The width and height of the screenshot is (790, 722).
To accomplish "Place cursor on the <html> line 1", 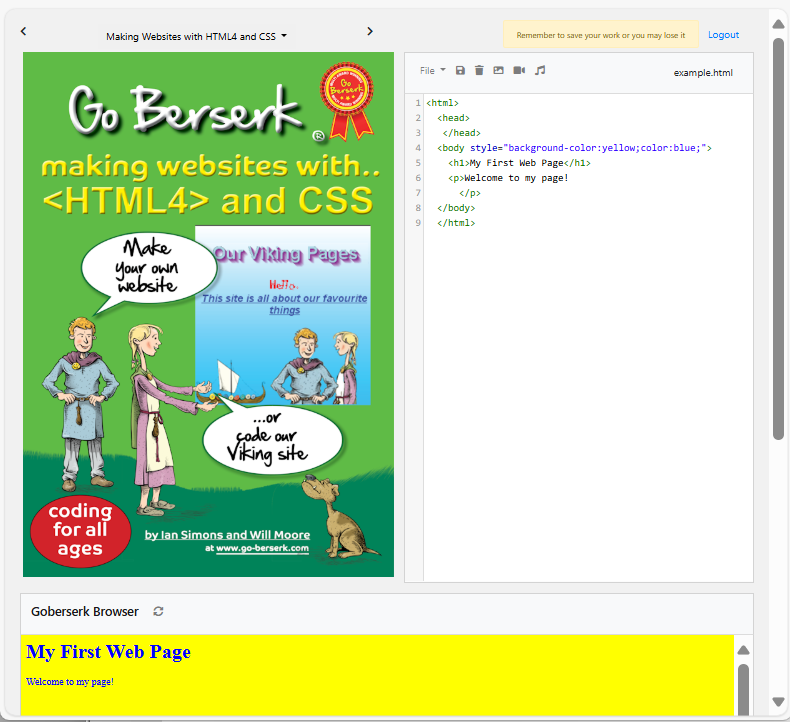I will [x=442, y=103].
